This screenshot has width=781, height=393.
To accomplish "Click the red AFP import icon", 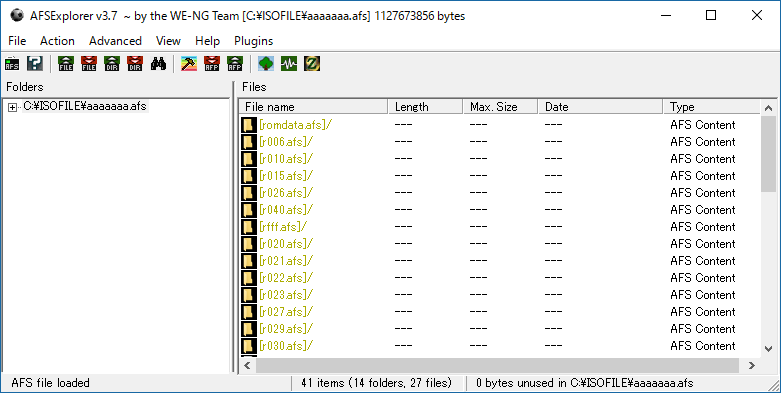I will click(x=212, y=63).
